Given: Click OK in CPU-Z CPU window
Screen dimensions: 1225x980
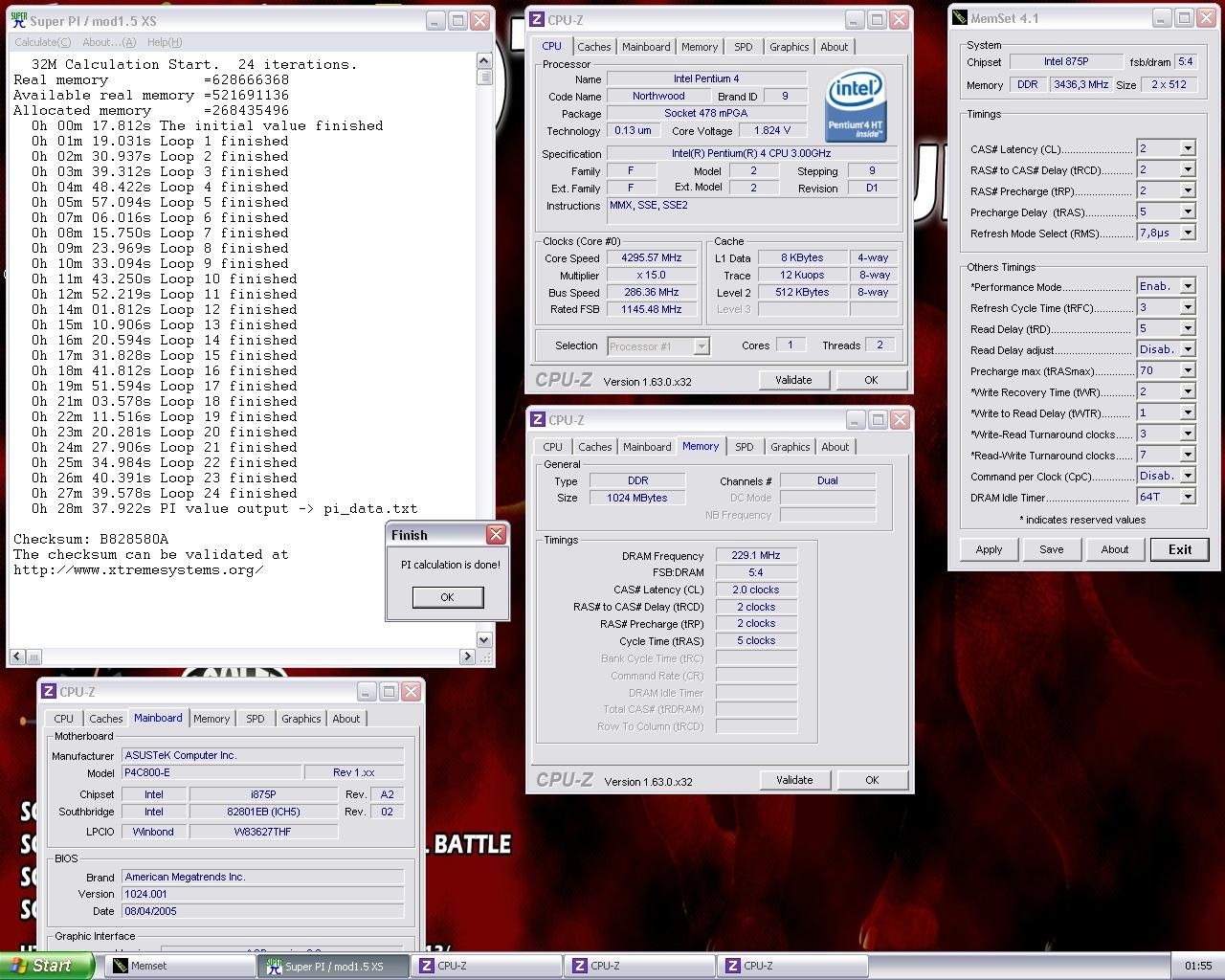Looking at the screenshot, I should pyautogui.click(x=871, y=380).
